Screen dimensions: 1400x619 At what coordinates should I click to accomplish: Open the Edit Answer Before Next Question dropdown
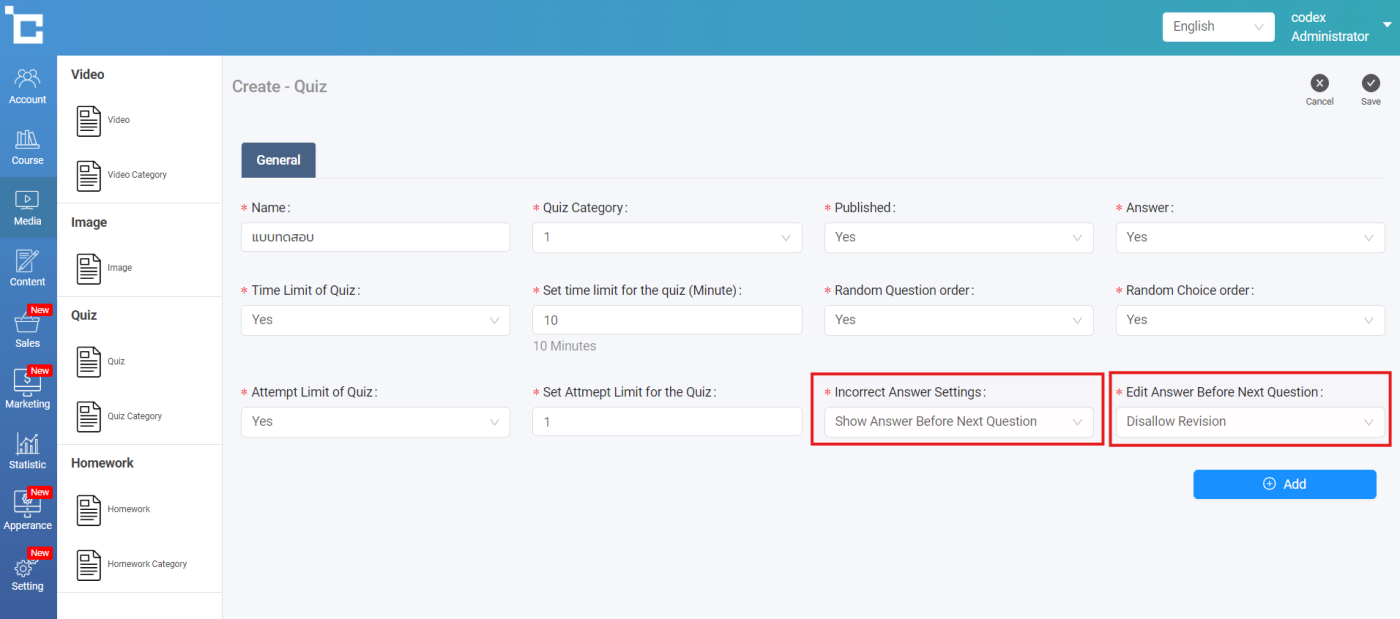(x=1249, y=422)
